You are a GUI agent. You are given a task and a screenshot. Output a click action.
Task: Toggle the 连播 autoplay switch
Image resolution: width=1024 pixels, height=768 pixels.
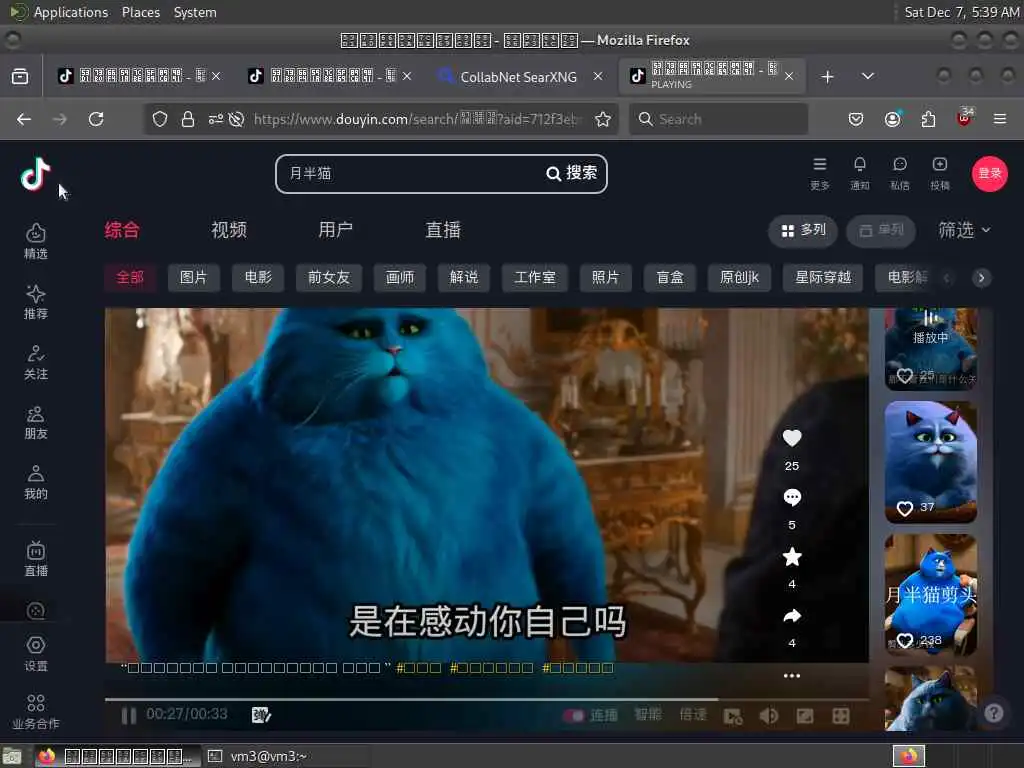point(574,716)
